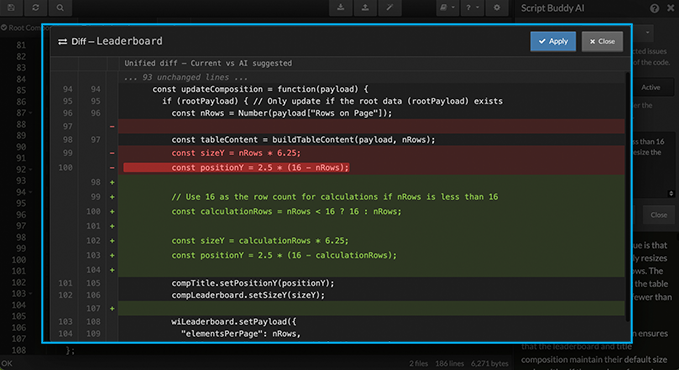Open search with the magnifier icon
The width and height of the screenshot is (679, 370).
60,7
